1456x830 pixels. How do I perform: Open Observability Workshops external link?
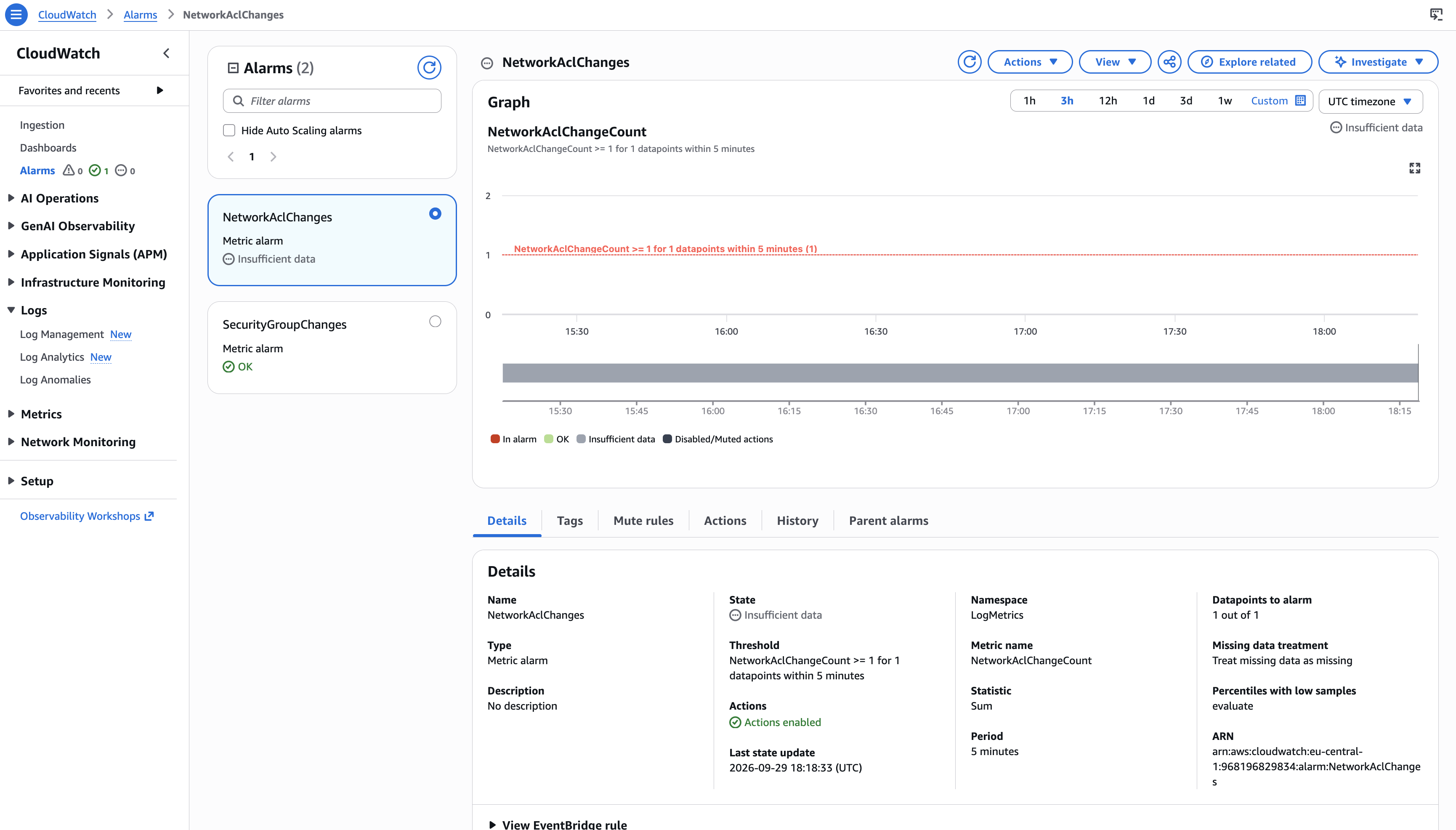coord(87,516)
